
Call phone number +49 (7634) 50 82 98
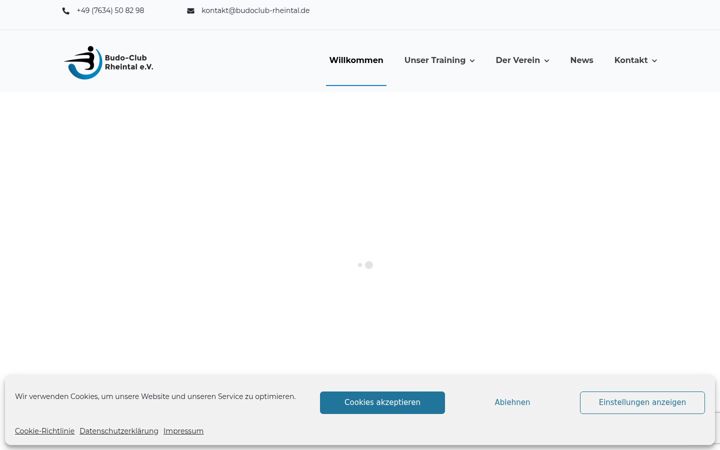110,11
